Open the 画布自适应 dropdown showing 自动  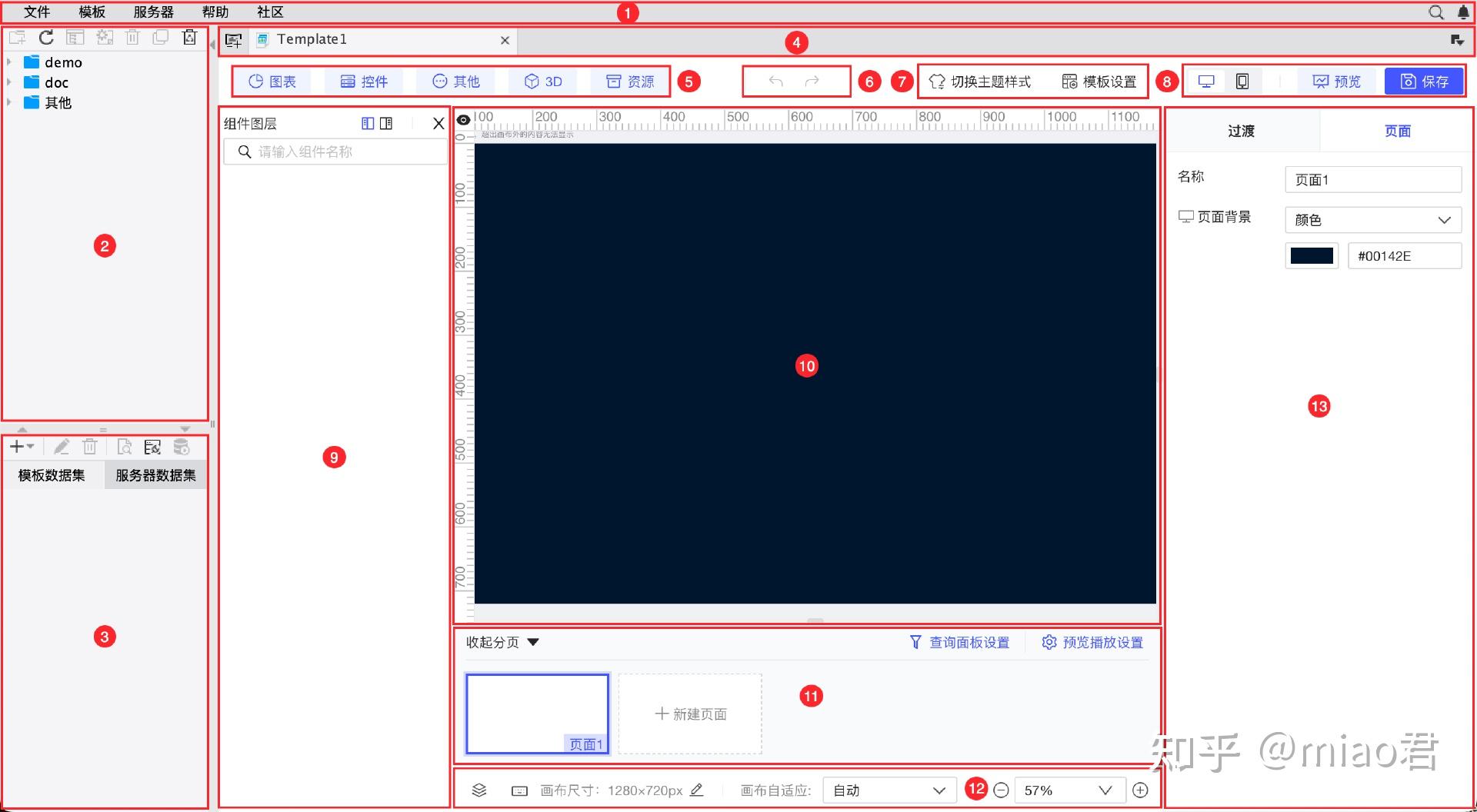pos(887,790)
